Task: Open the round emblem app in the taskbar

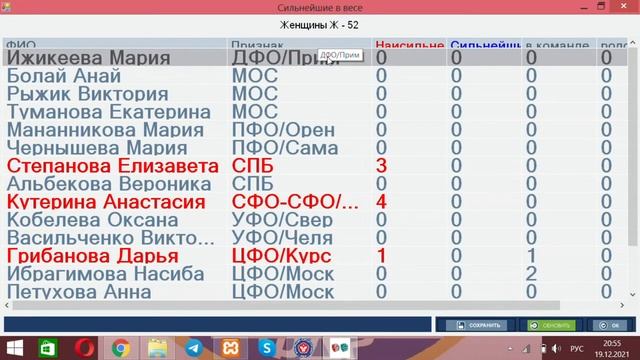Action: (x=304, y=348)
